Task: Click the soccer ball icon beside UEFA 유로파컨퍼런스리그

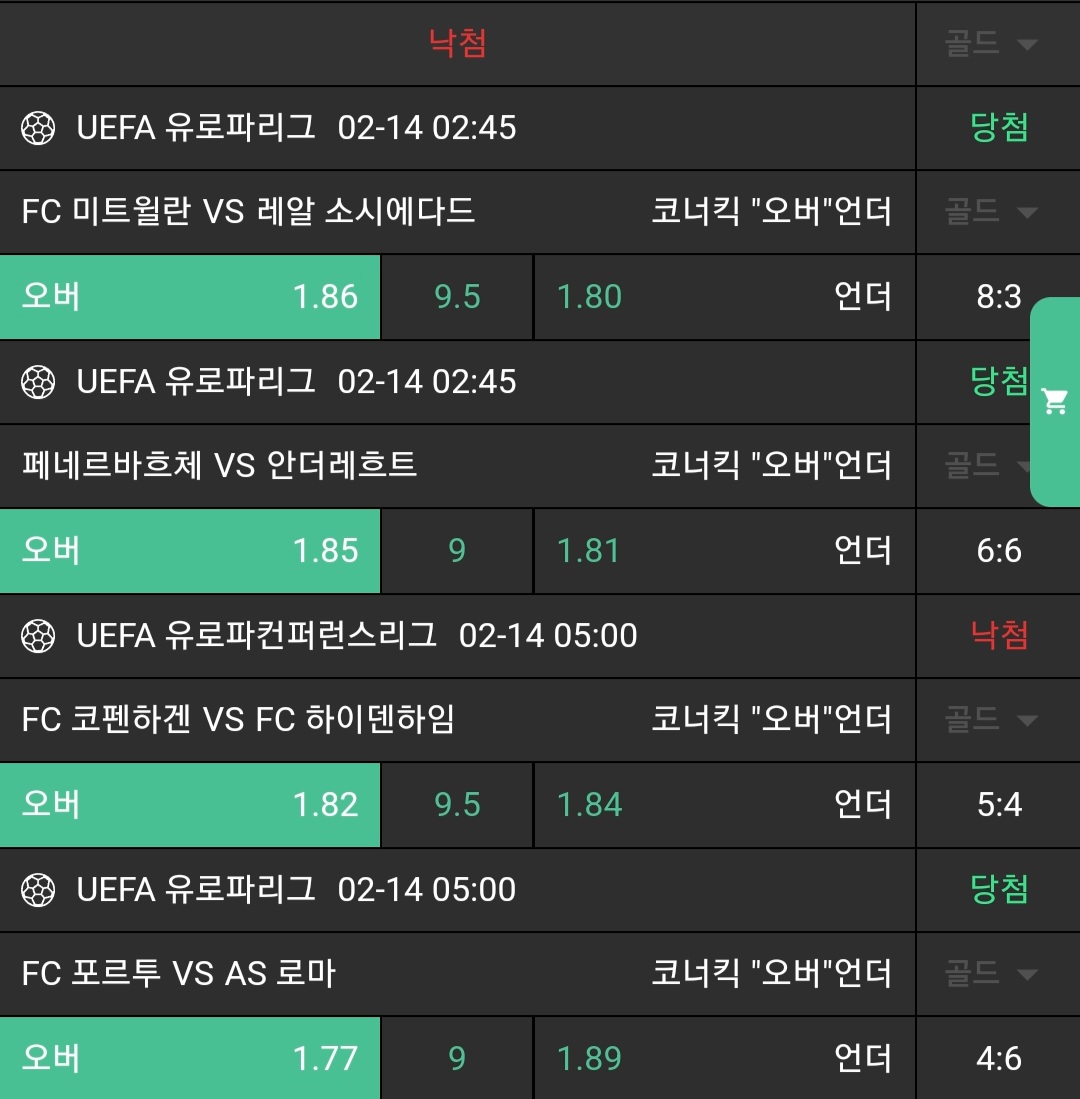Action: (38, 636)
